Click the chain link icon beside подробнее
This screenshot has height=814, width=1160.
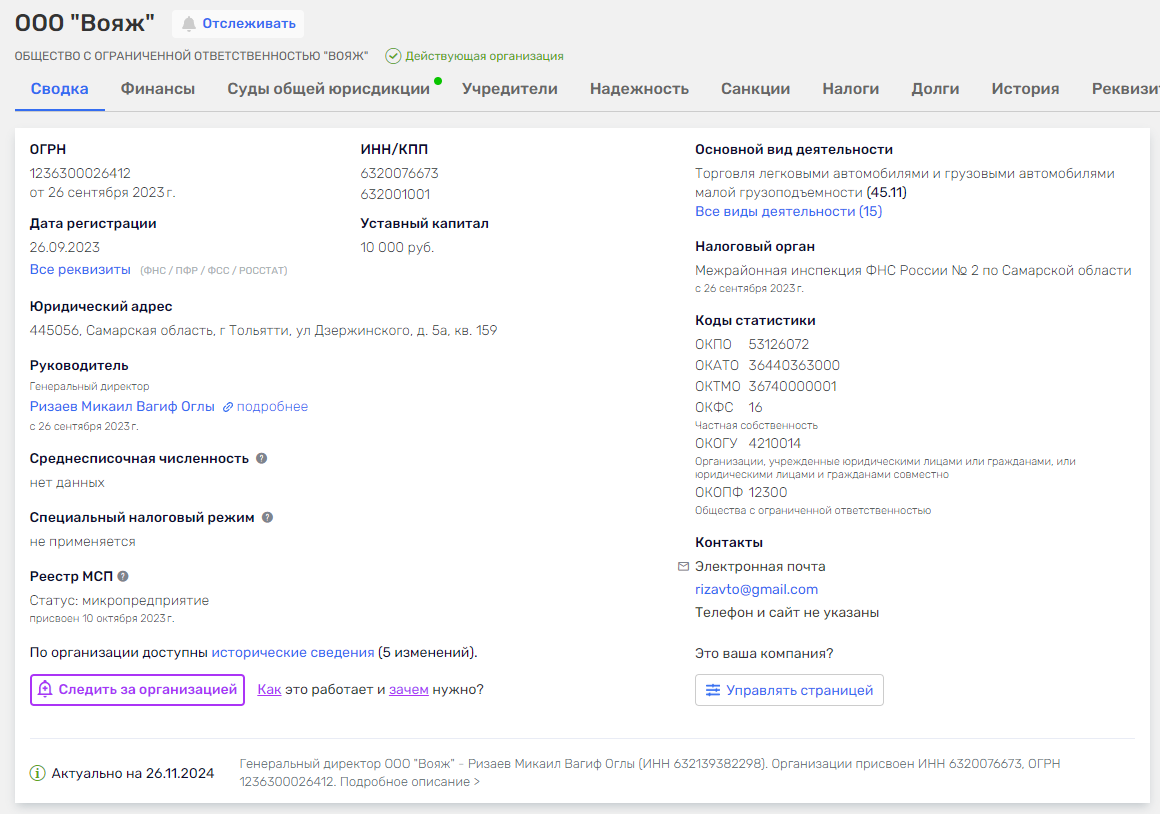click(x=228, y=407)
